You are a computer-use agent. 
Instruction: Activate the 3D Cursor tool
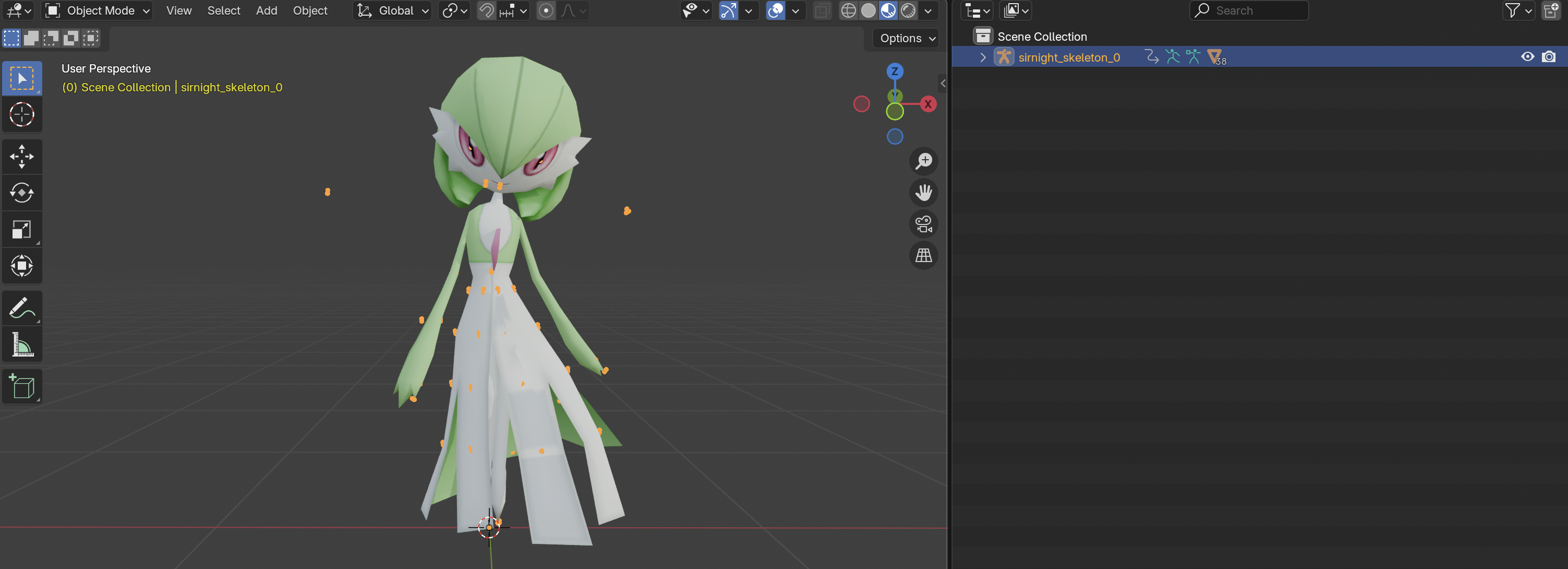click(22, 114)
